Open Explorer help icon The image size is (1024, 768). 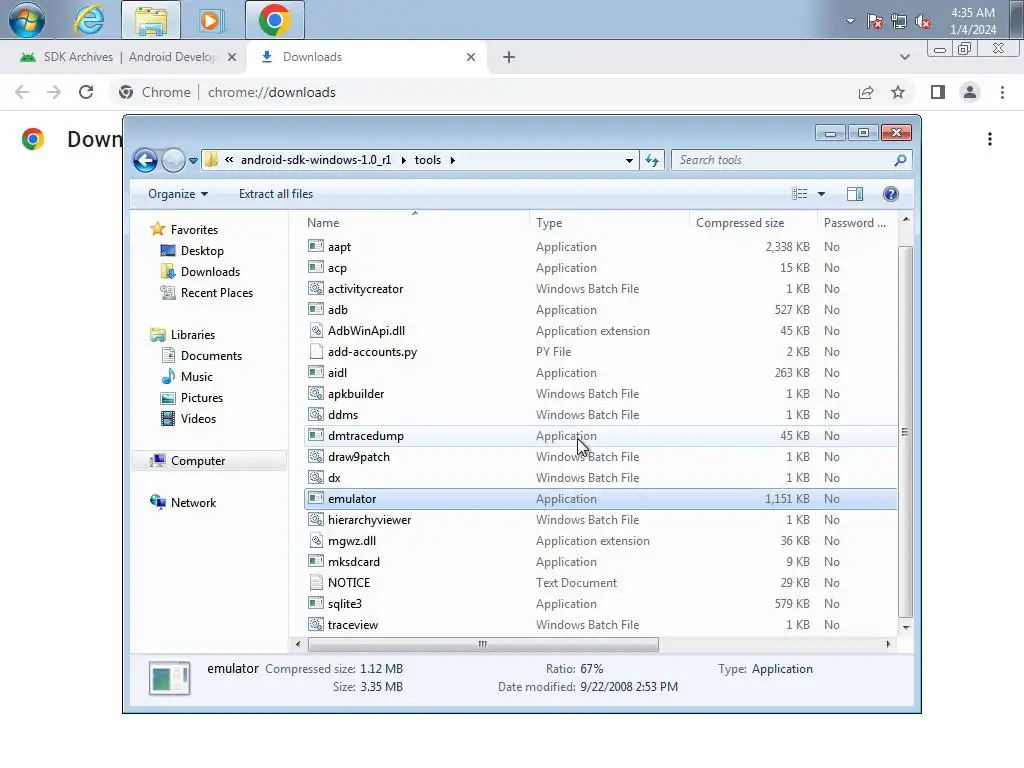[891, 194]
